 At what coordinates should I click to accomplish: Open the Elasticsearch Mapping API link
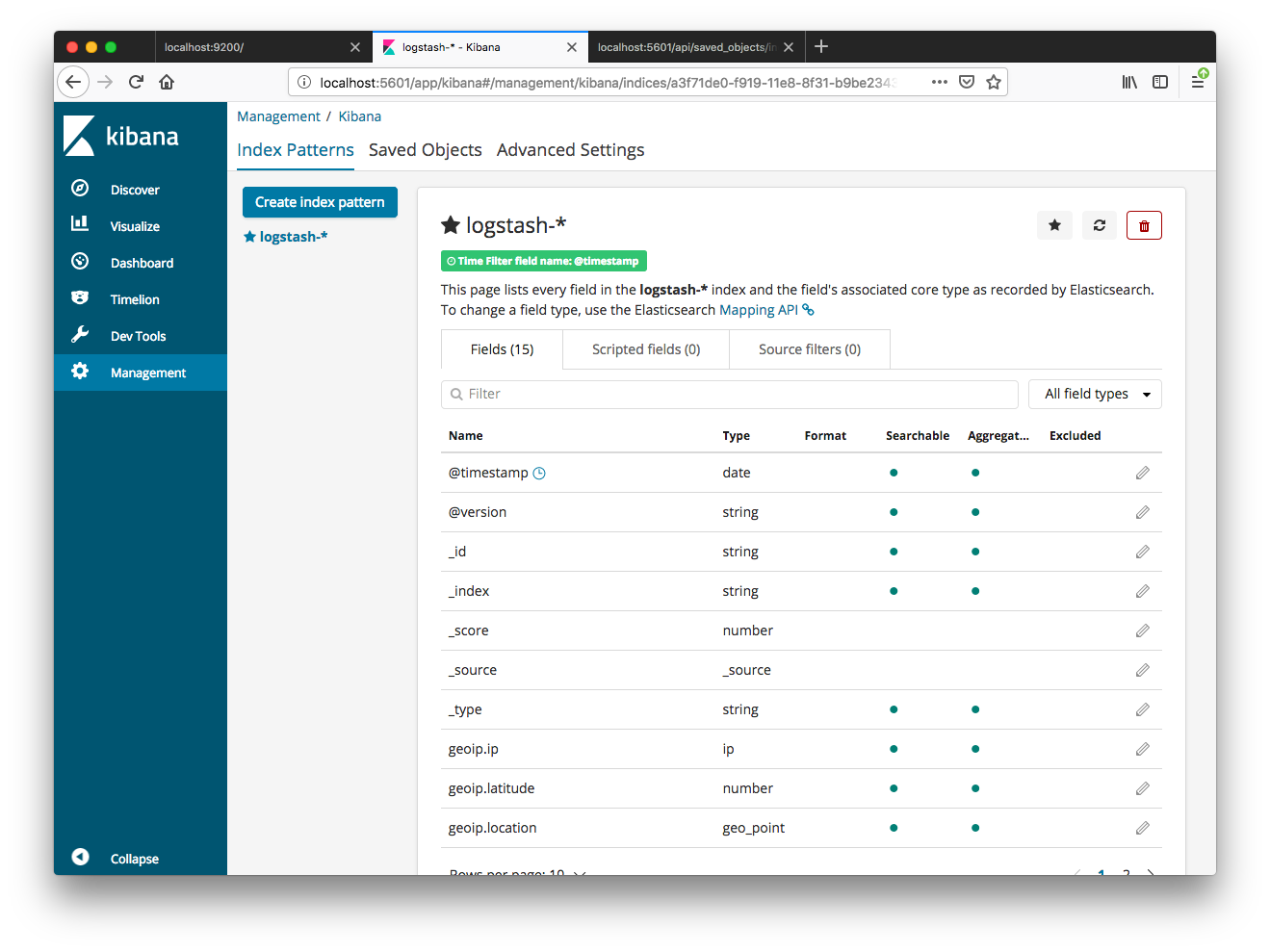[766, 310]
